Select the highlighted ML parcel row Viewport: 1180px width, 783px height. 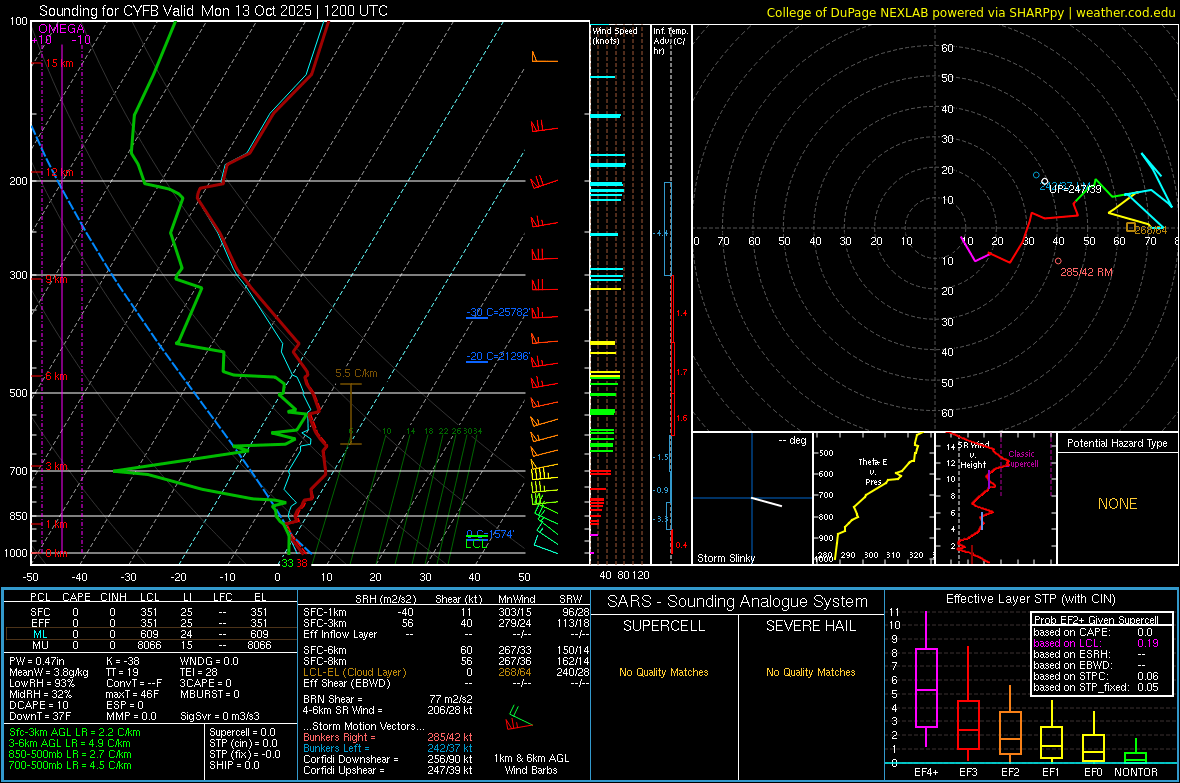coord(149,634)
